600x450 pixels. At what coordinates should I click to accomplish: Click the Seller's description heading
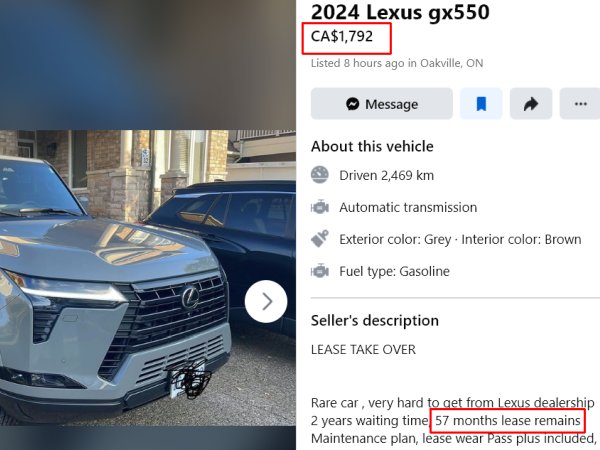[375, 321]
